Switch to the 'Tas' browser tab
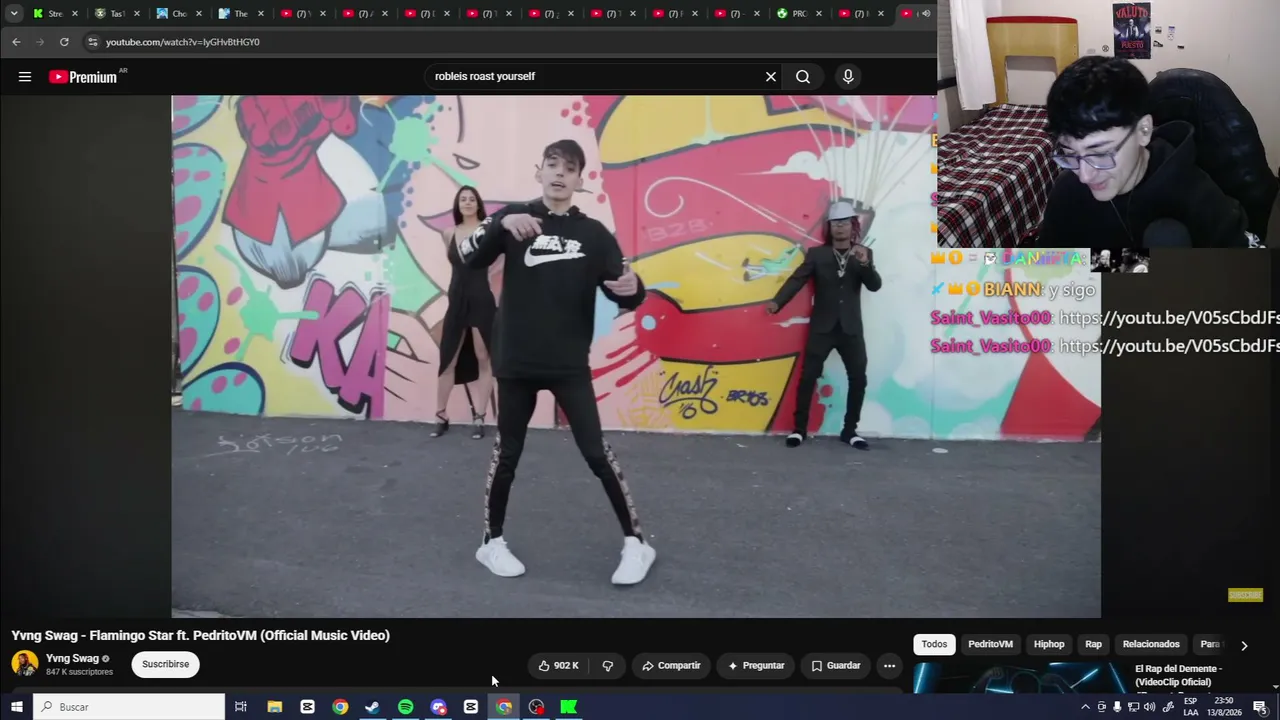 pos(110,14)
